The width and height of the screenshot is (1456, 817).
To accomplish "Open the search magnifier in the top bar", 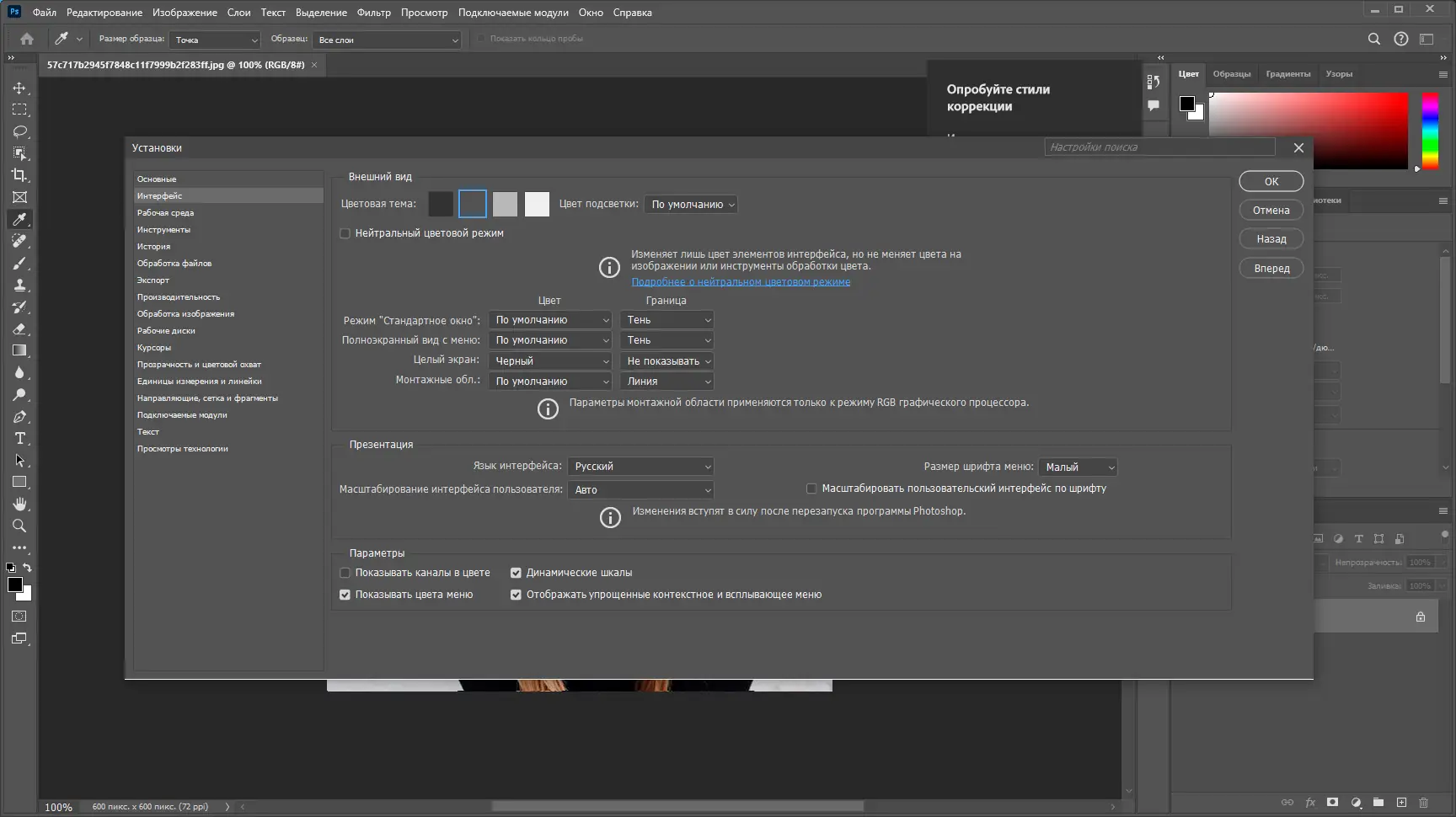I will (x=1373, y=39).
